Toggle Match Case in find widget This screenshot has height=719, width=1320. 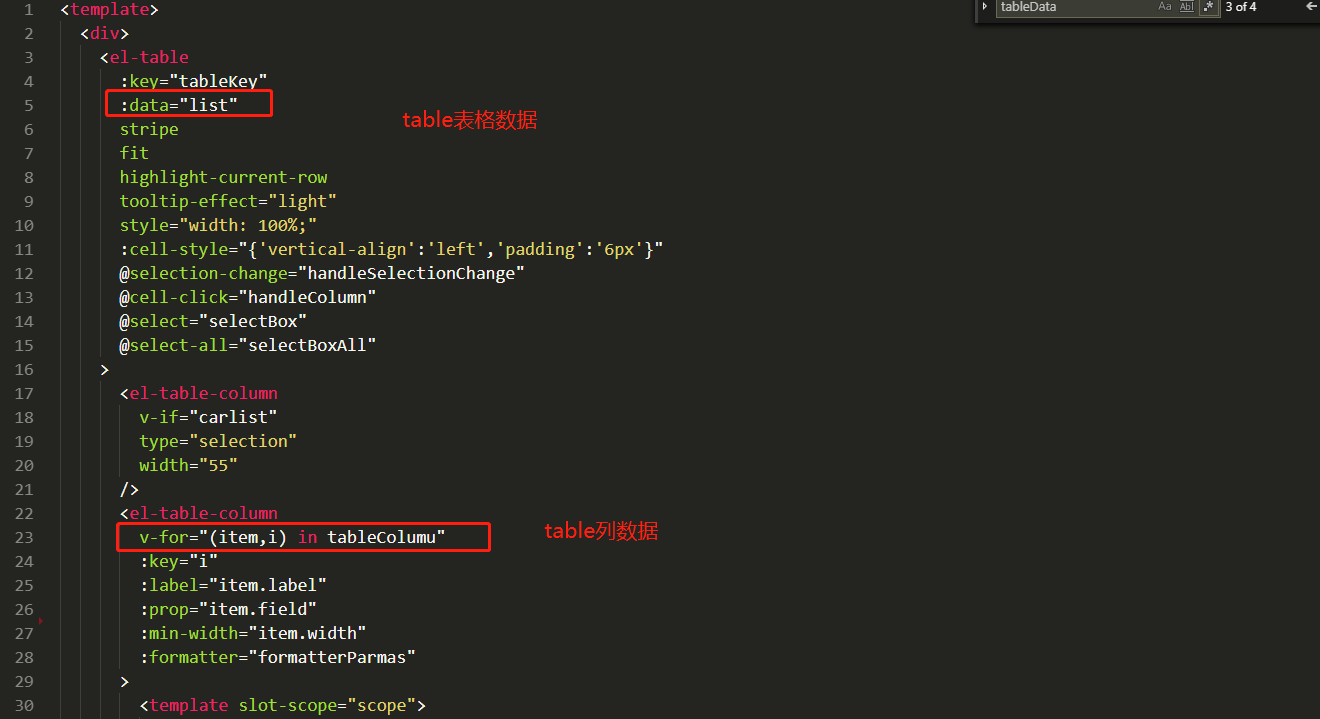click(1164, 7)
